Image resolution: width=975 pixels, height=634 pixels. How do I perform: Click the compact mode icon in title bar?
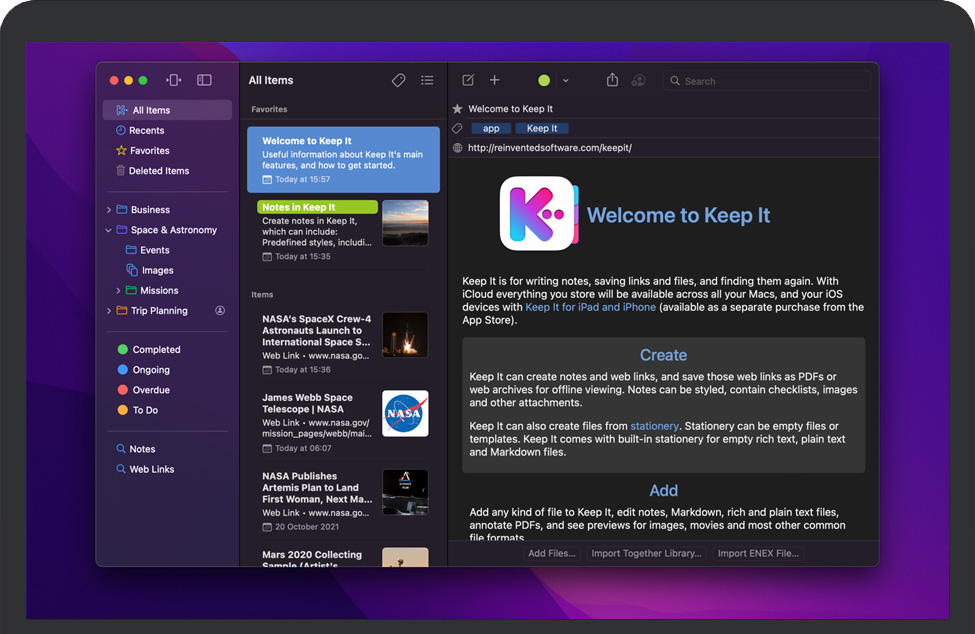pos(173,80)
